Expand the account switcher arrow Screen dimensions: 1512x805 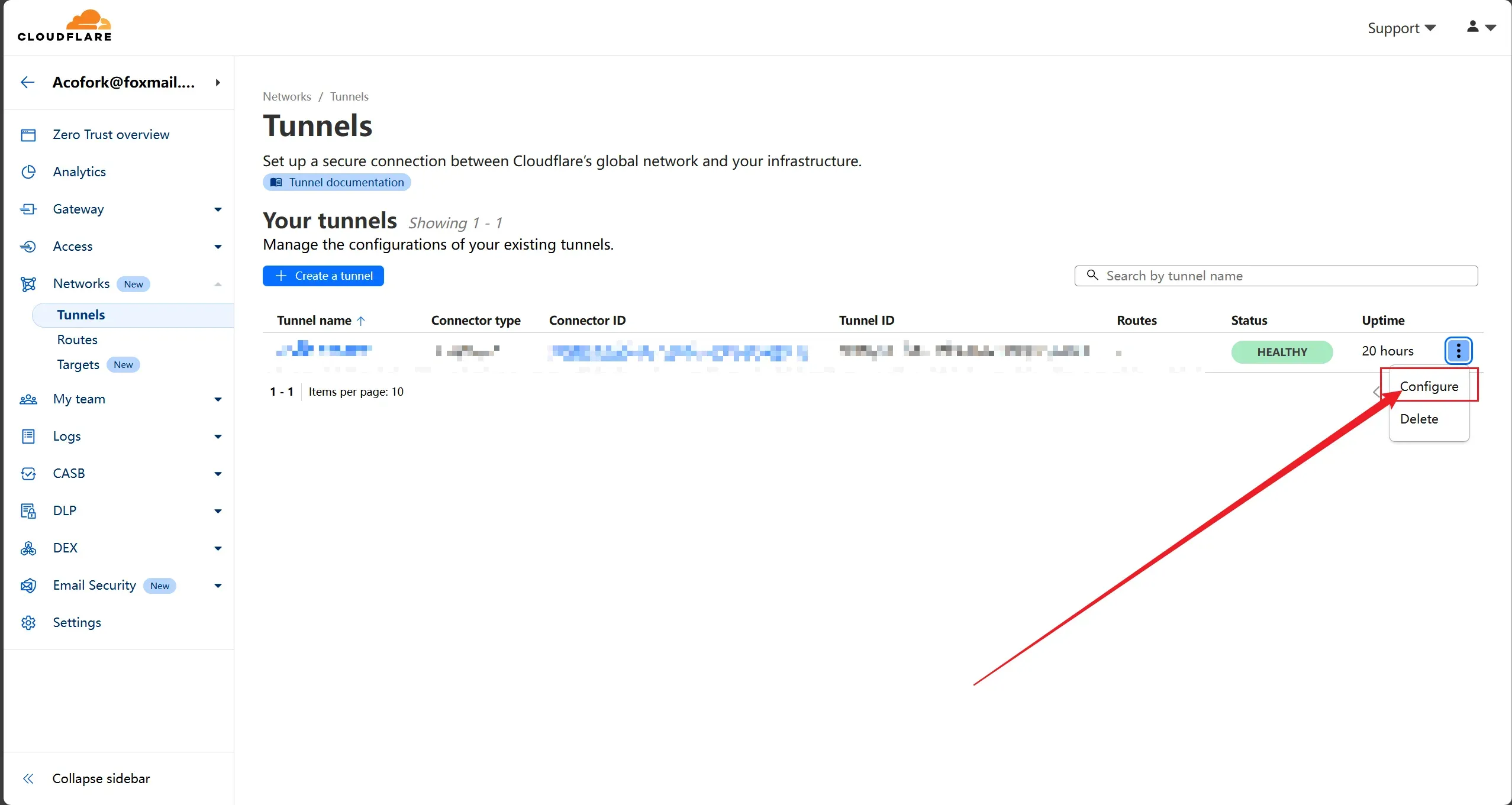tap(218, 83)
